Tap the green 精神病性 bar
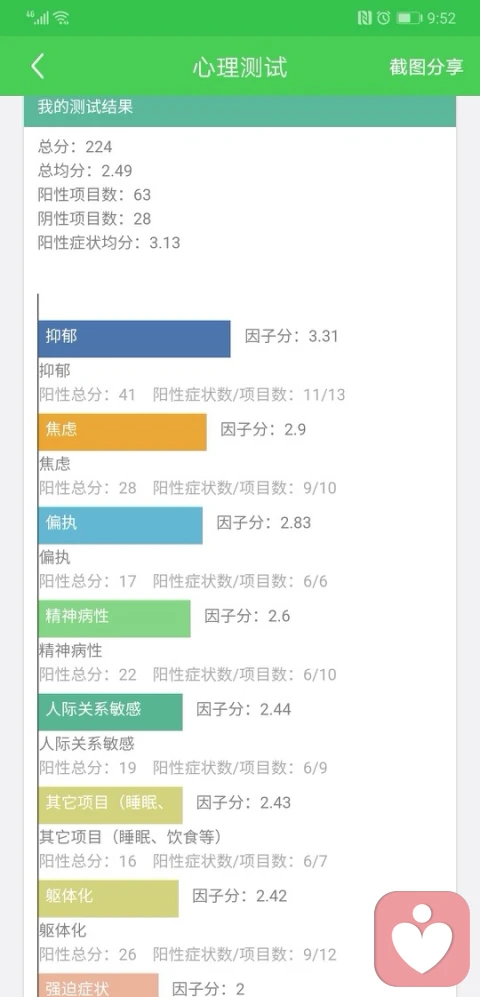480x997 pixels. coord(114,619)
